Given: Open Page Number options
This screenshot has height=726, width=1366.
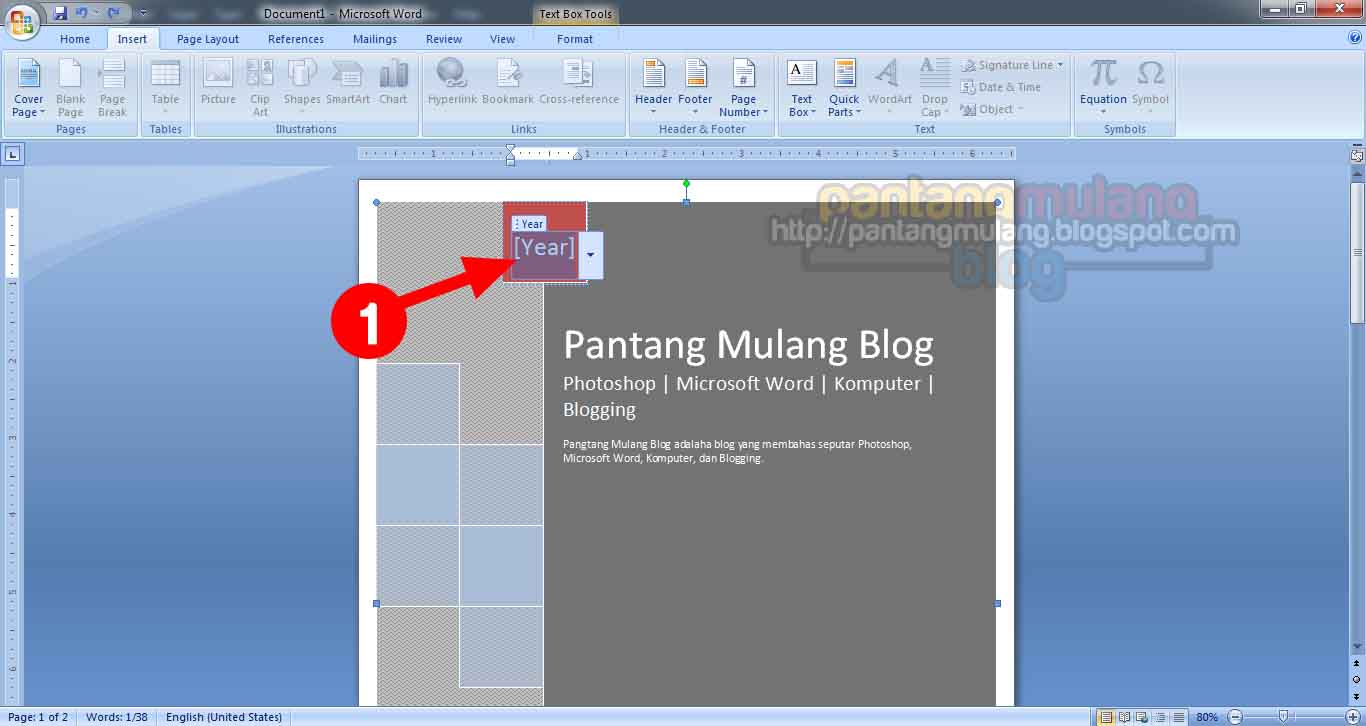Looking at the screenshot, I should (x=743, y=88).
